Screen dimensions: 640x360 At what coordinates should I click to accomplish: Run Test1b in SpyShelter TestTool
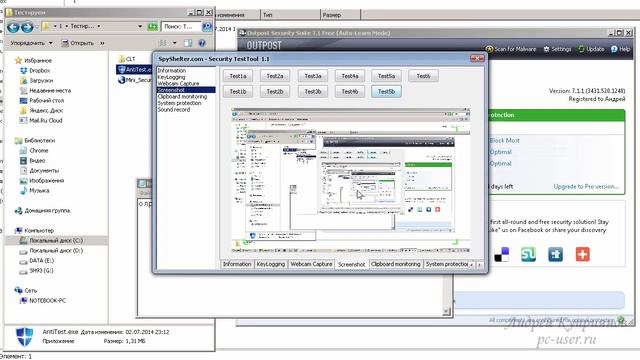[x=238, y=91]
